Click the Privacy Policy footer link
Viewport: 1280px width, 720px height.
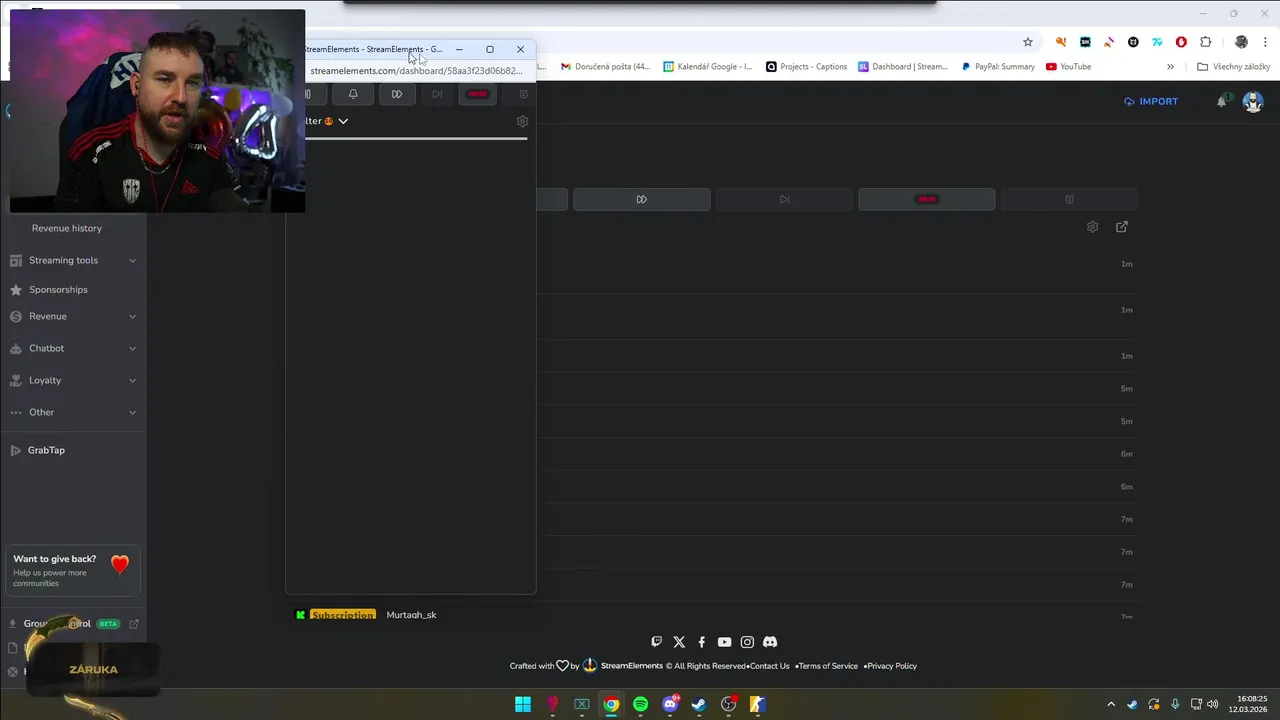[x=892, y=666]
